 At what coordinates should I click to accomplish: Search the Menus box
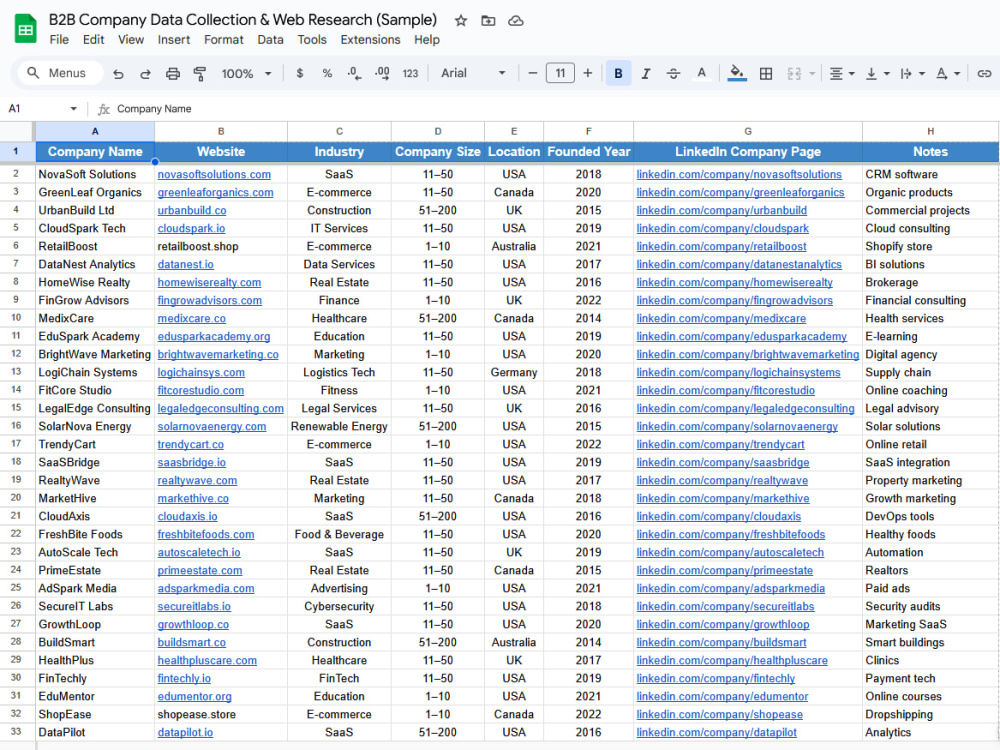61,73
